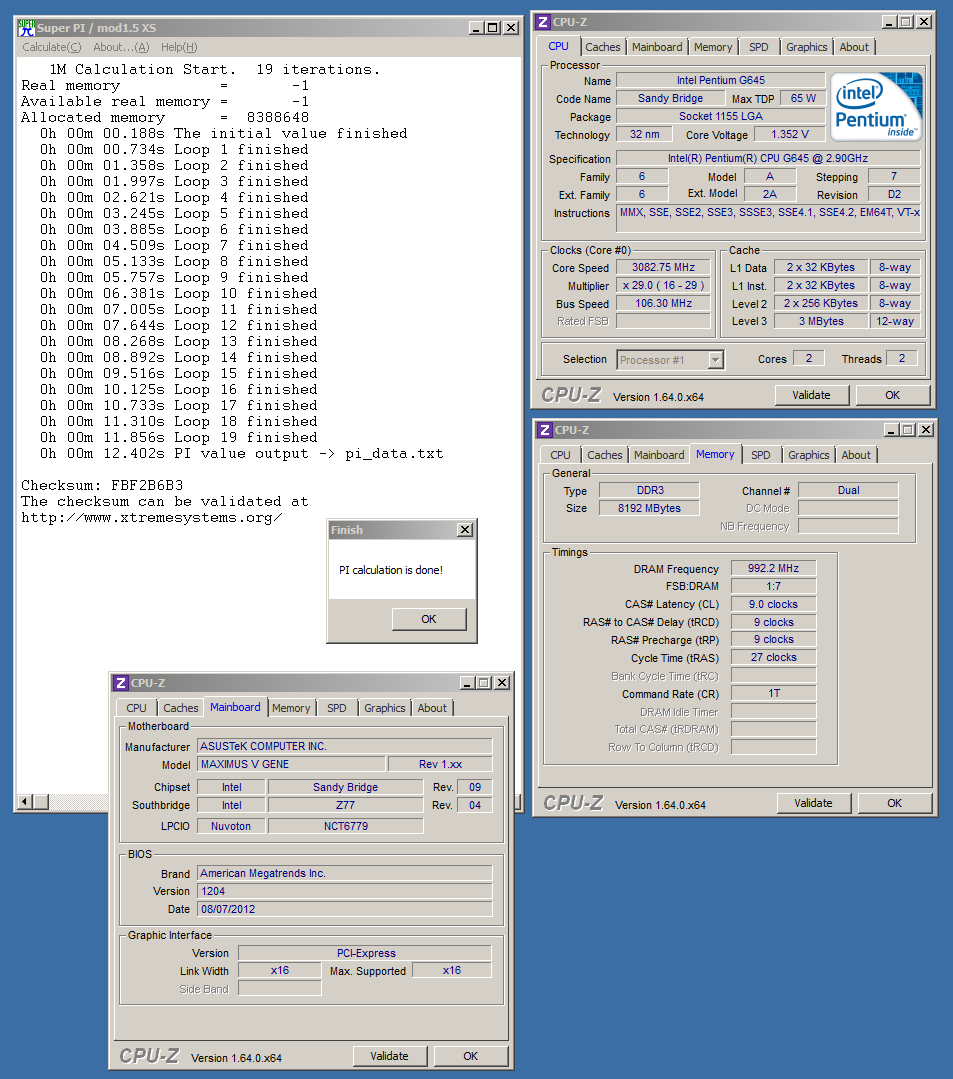Screen dimensions: 953x1079
Task: Click Validate in the top CPU-Z window
Action: tap(811, 396)
